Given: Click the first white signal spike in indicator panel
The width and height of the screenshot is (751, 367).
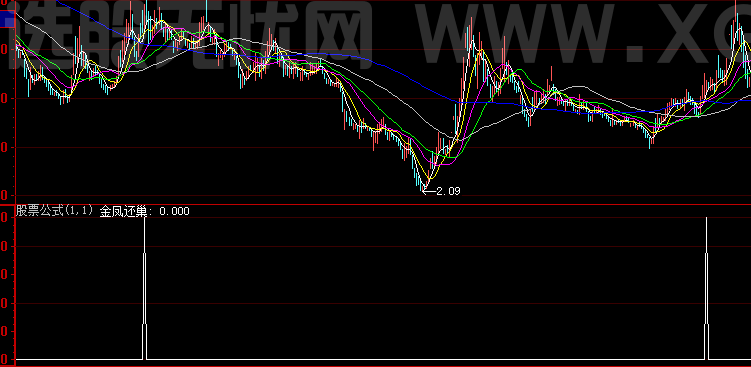Looking at the screenshot, I should [144, 287].
